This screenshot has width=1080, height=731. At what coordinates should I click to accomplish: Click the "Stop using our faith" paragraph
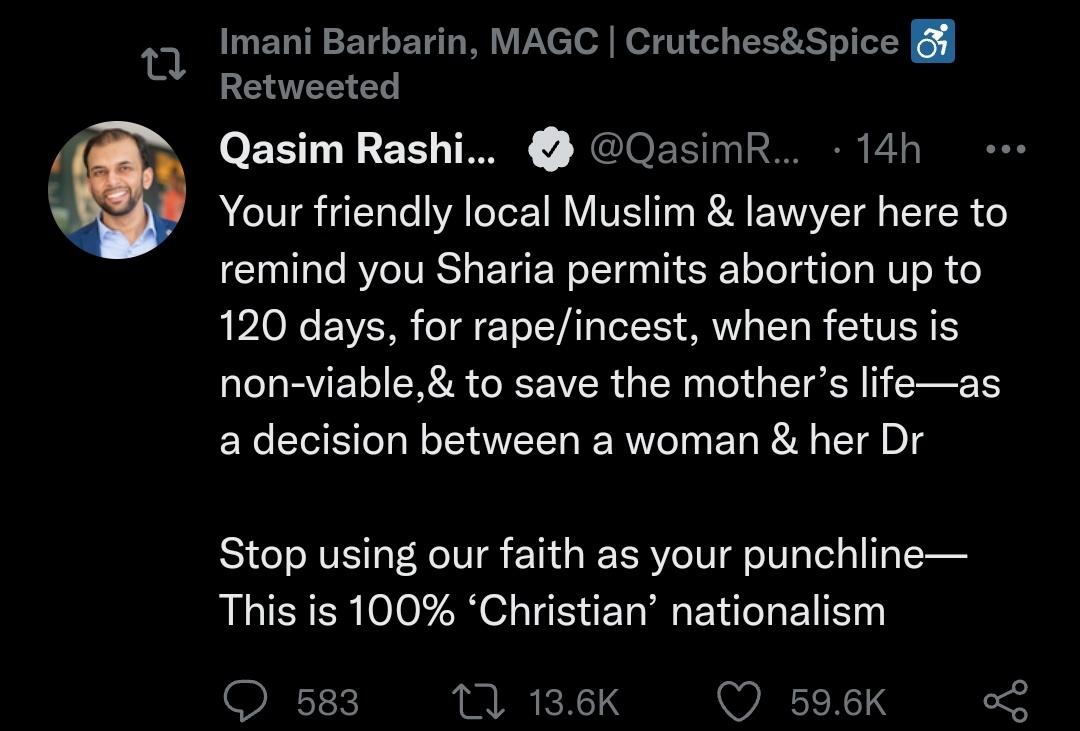pos(578,582)
